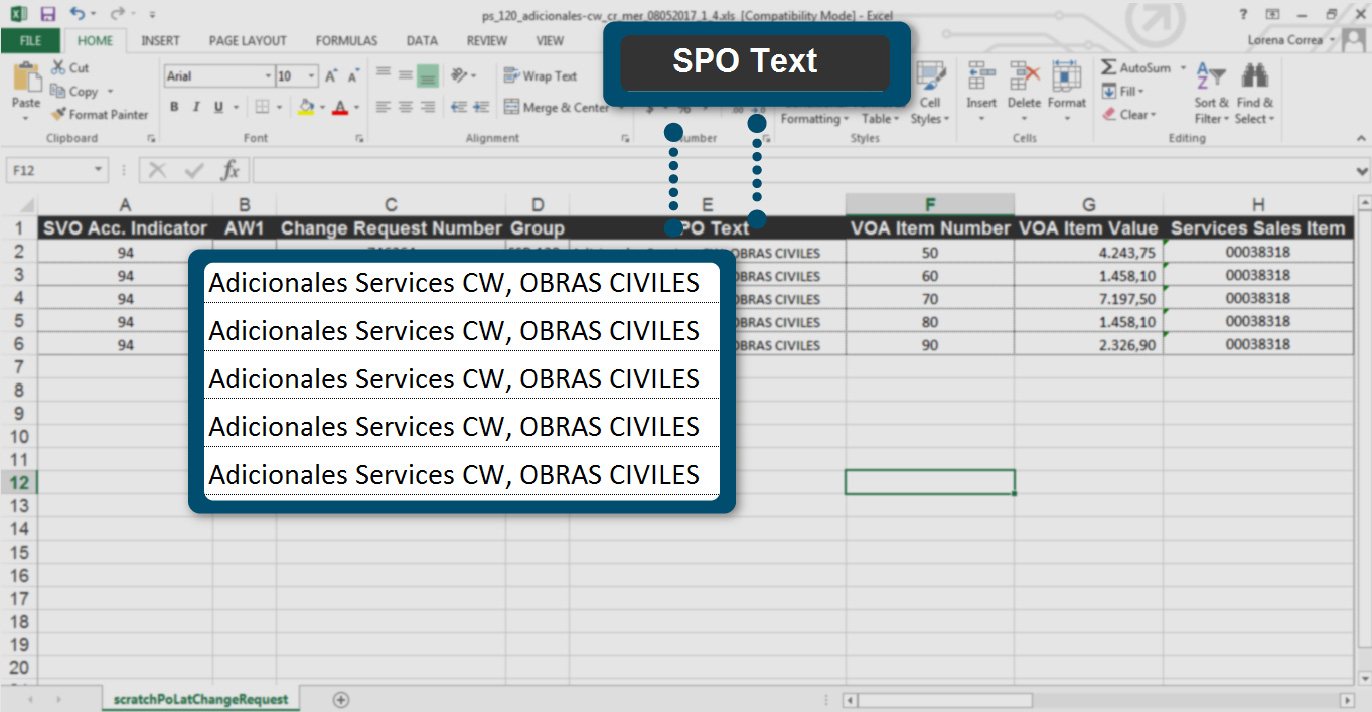Click the Sort & Filter icon

(1211, 78)
